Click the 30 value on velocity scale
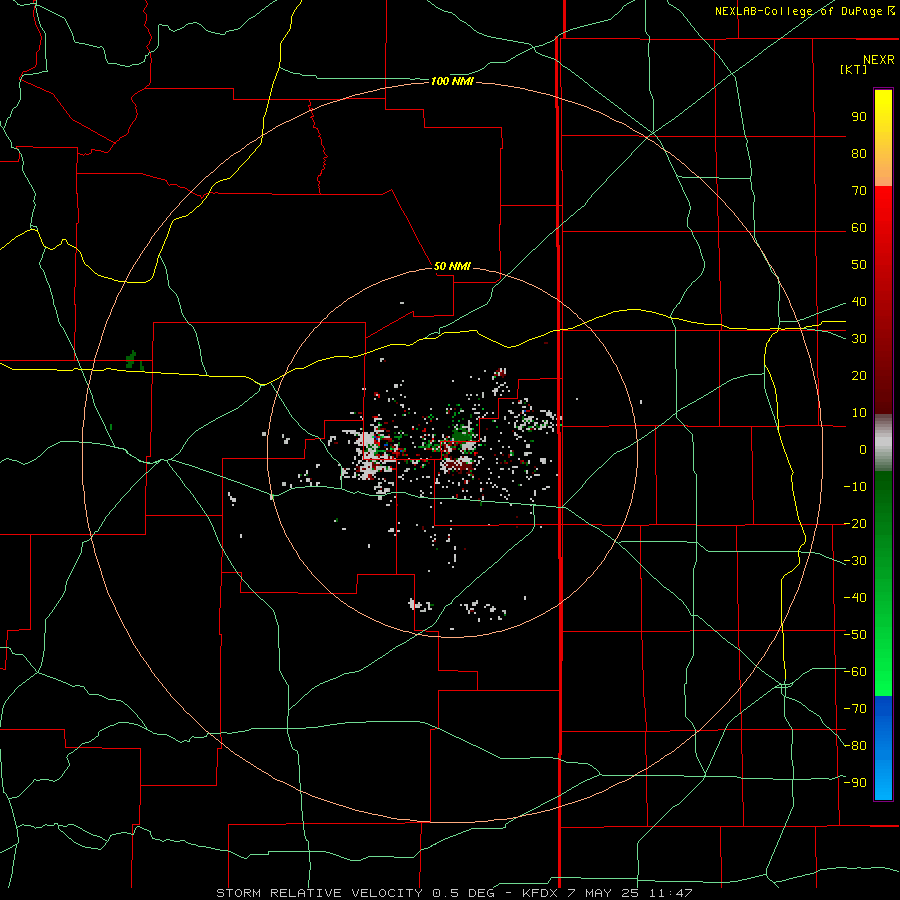Image resolution: width=900 pixels, height=900 pixels. tap(859, 339)
